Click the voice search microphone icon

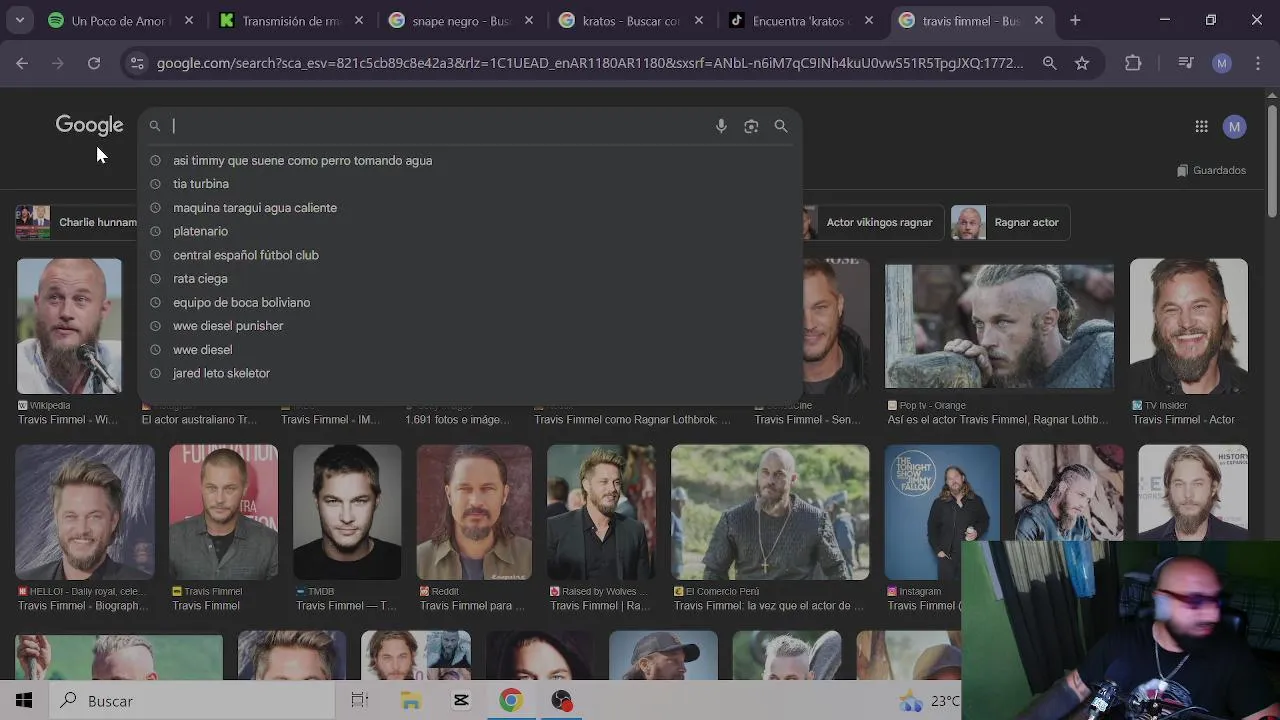point(721,126)
